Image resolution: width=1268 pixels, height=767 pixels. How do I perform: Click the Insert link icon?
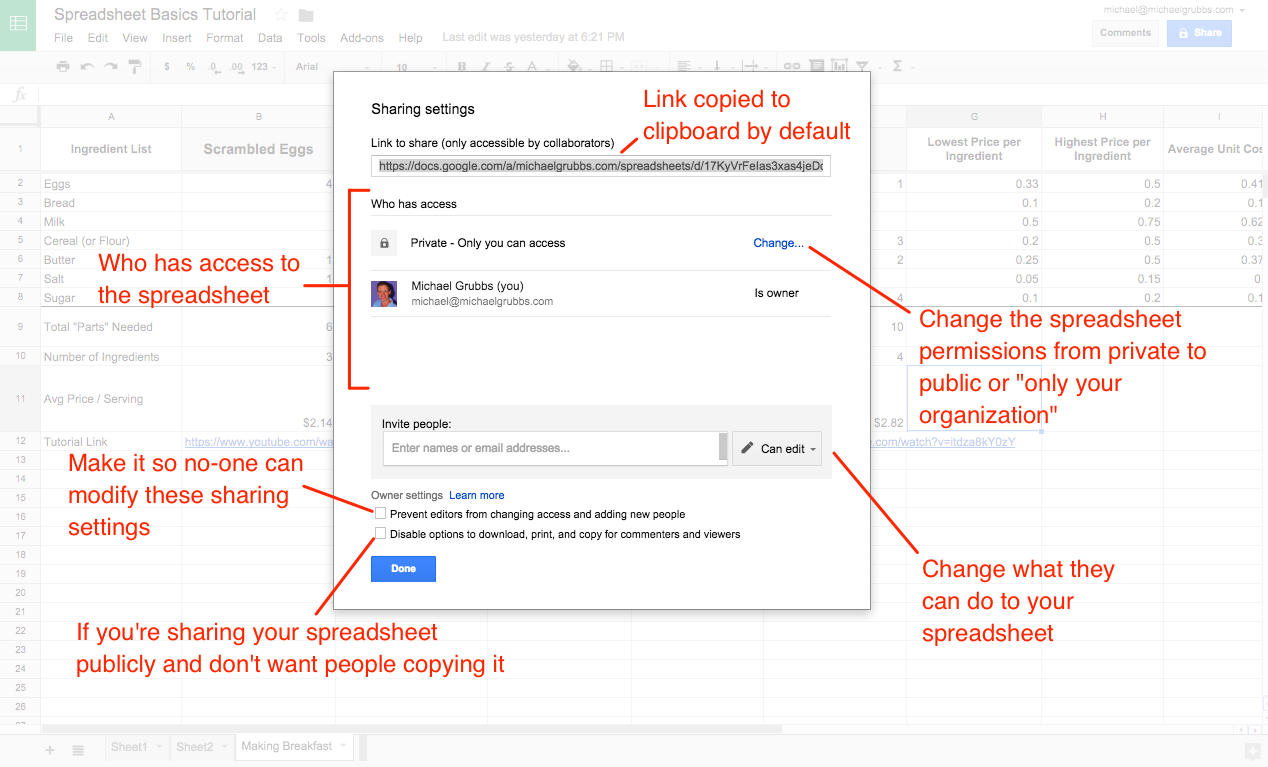pos(791,66)
